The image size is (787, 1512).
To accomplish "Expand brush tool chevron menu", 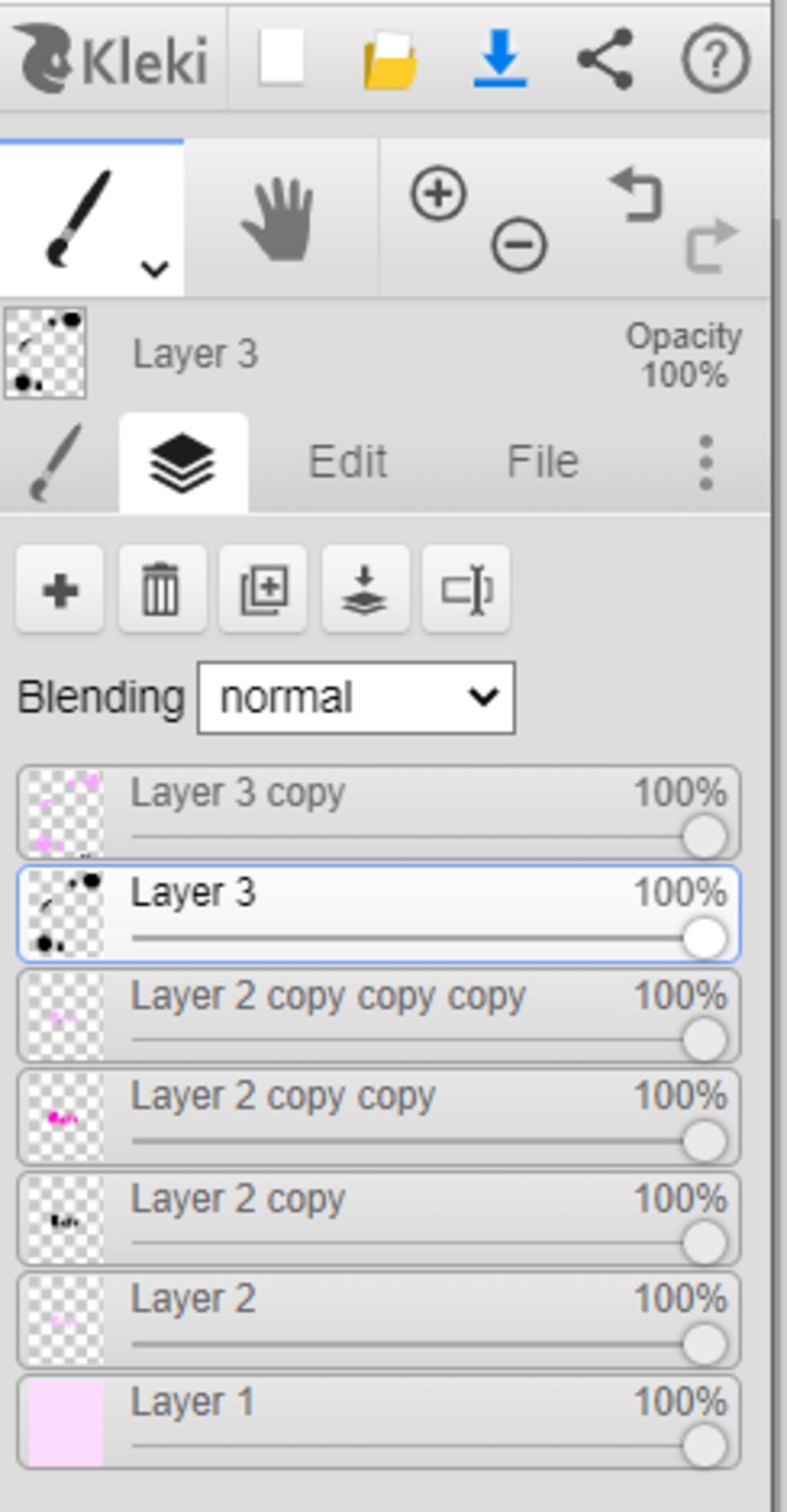I will pos(155,269).
